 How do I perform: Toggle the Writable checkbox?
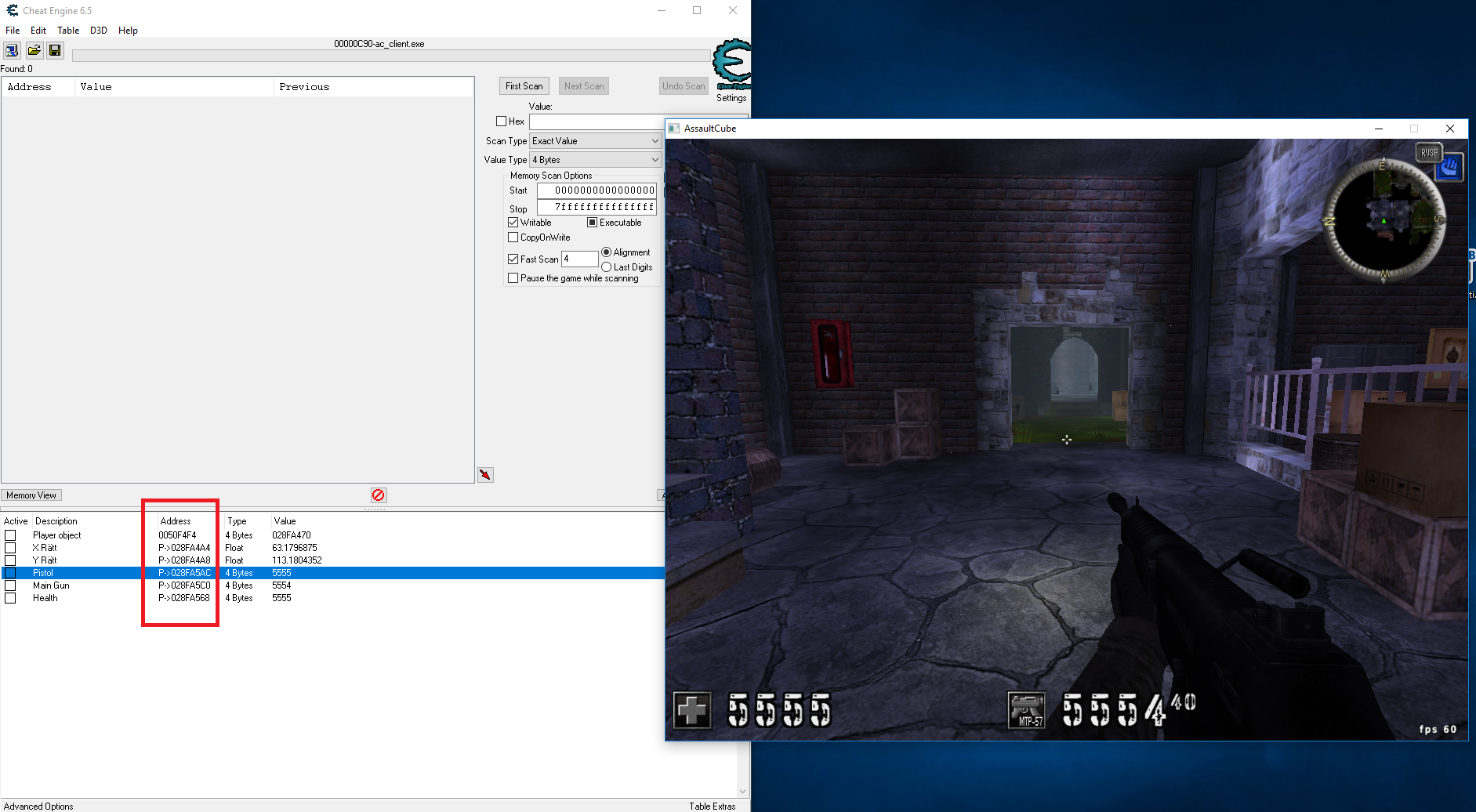(513, 223)
